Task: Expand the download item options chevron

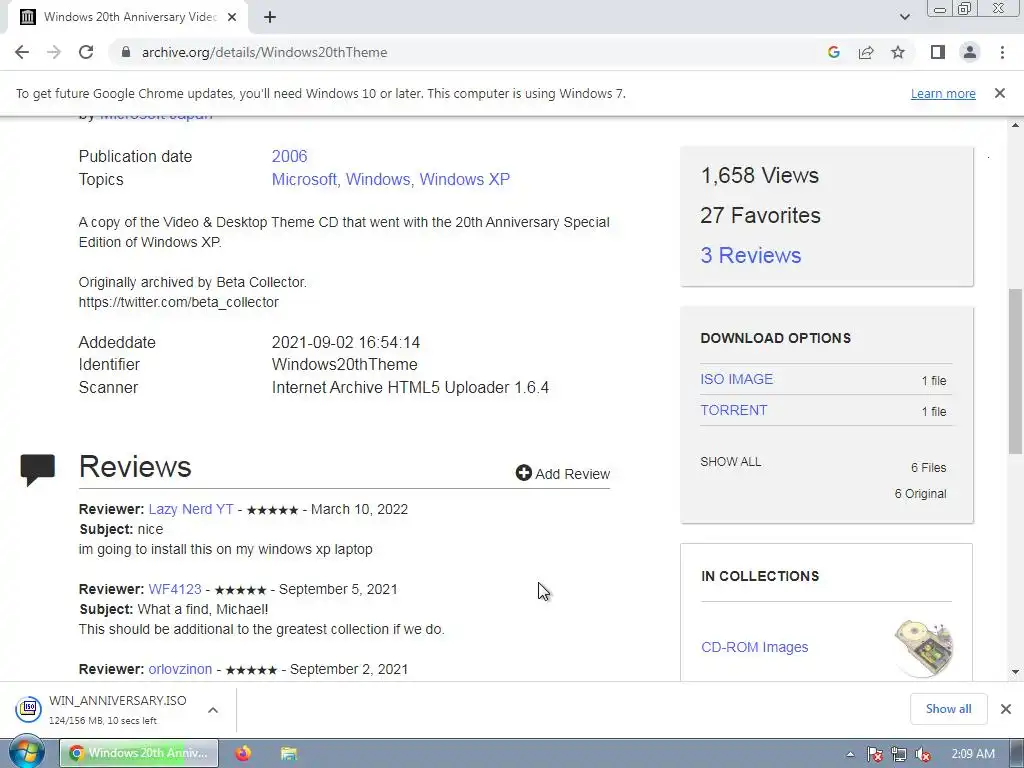Action: point(213,710)
